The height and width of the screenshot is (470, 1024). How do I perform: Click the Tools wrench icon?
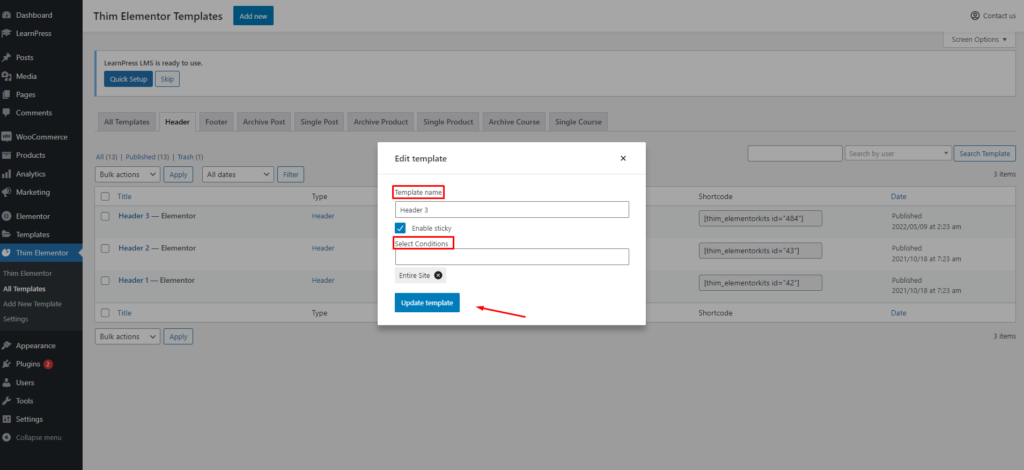(7, 401)
